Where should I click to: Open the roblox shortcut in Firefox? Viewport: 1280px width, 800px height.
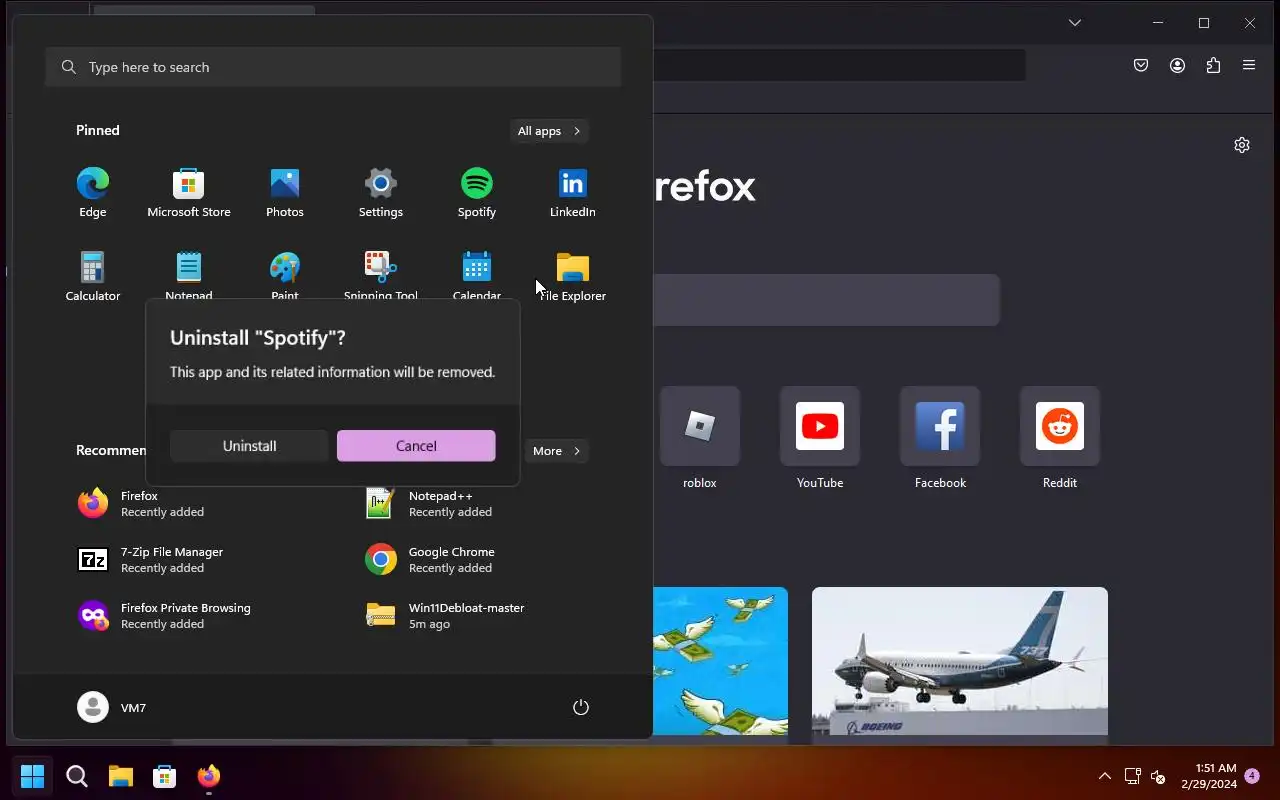[700, 439]
